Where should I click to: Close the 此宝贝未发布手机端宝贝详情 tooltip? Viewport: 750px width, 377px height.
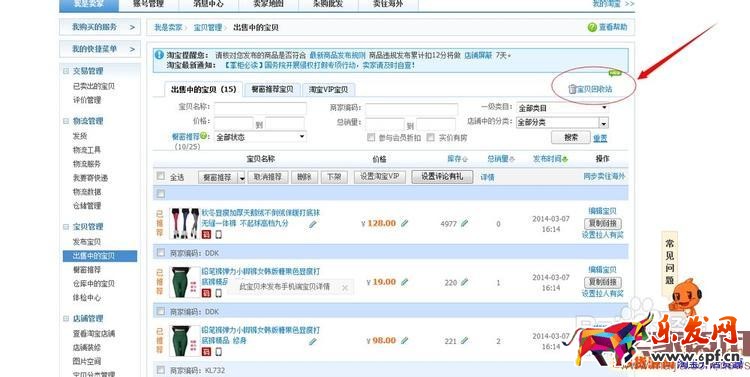pyautogui.click(x=345, y=288)
